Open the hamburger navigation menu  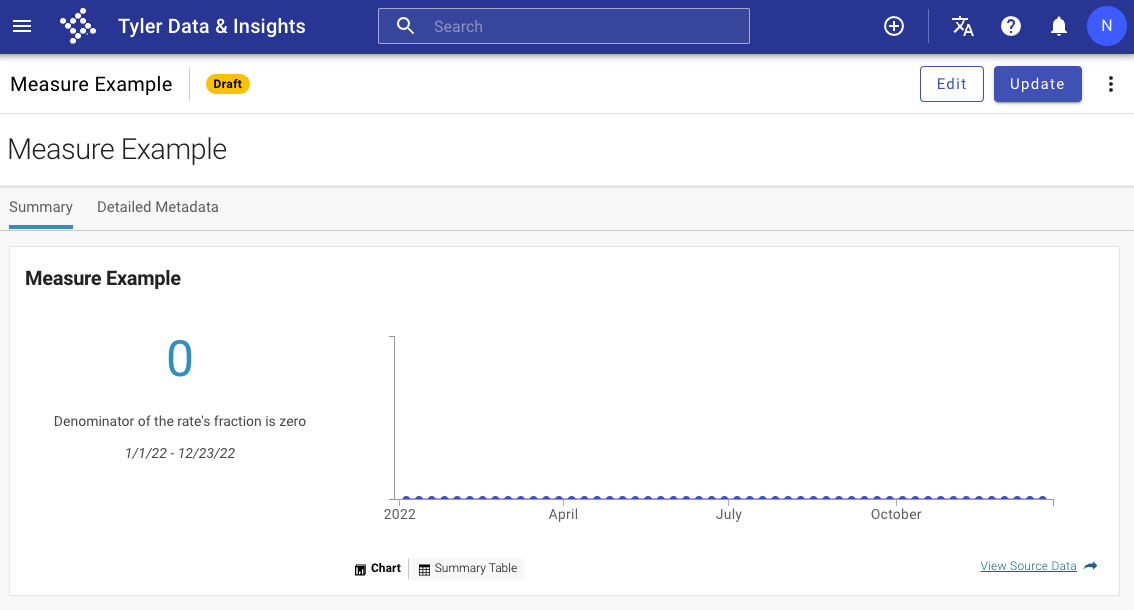(22, 27)
